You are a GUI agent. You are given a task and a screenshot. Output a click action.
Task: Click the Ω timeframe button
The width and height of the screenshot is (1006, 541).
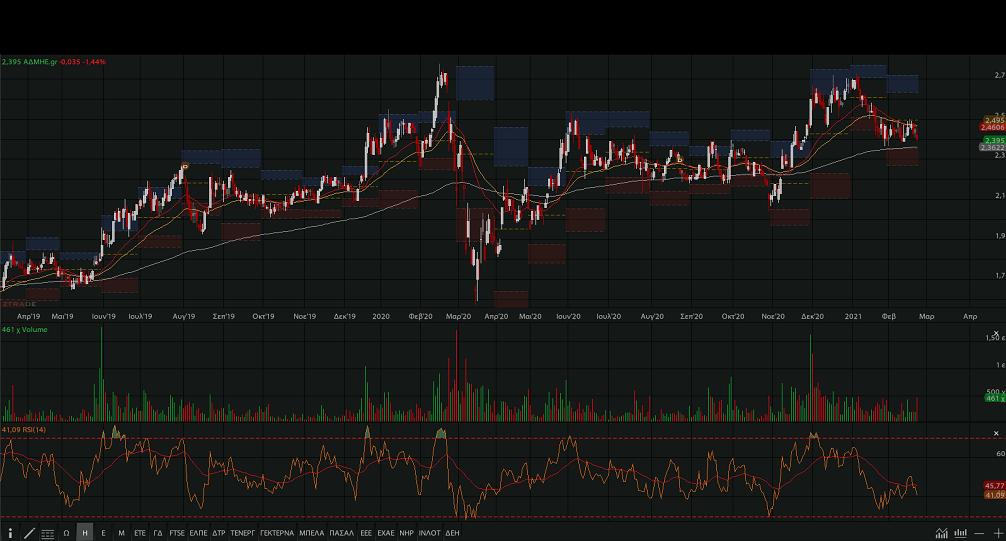66,533
